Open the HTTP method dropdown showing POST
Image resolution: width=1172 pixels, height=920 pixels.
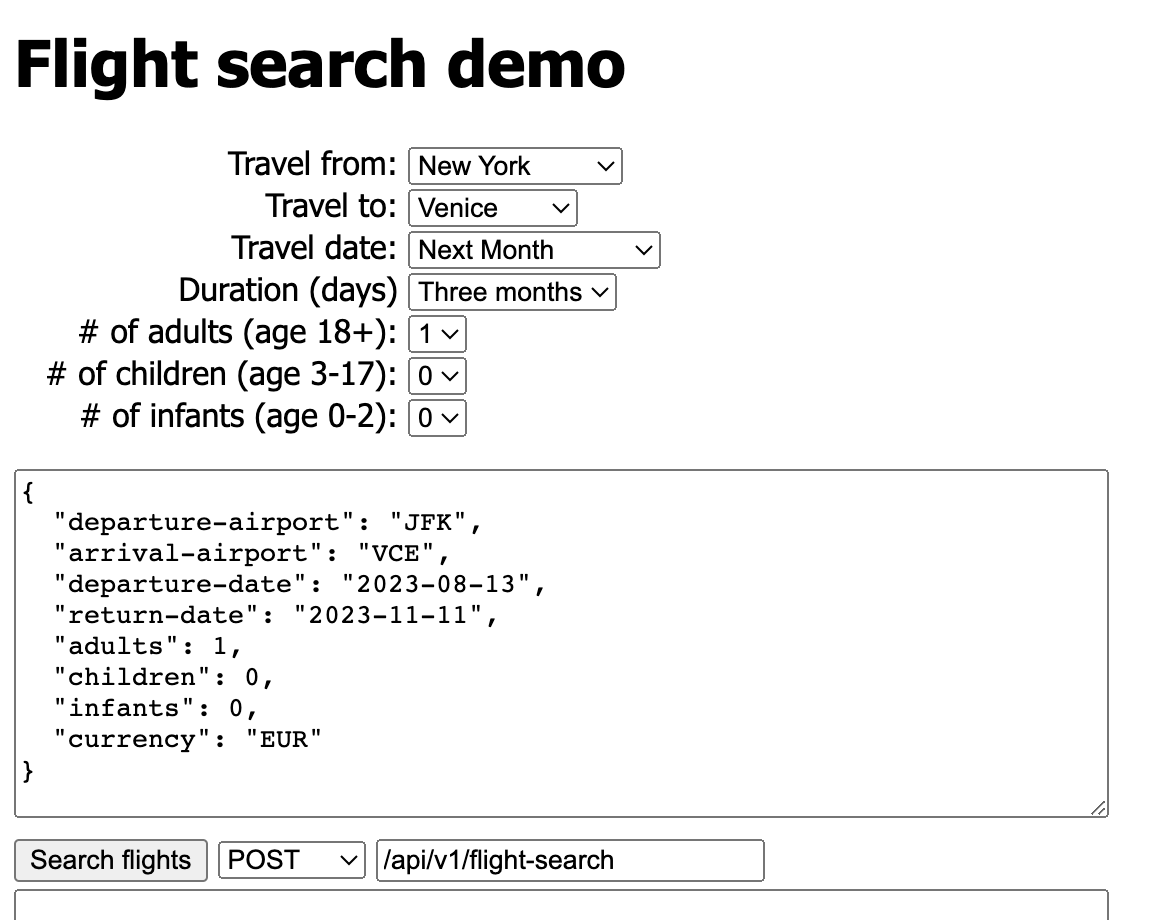[291, 860]
